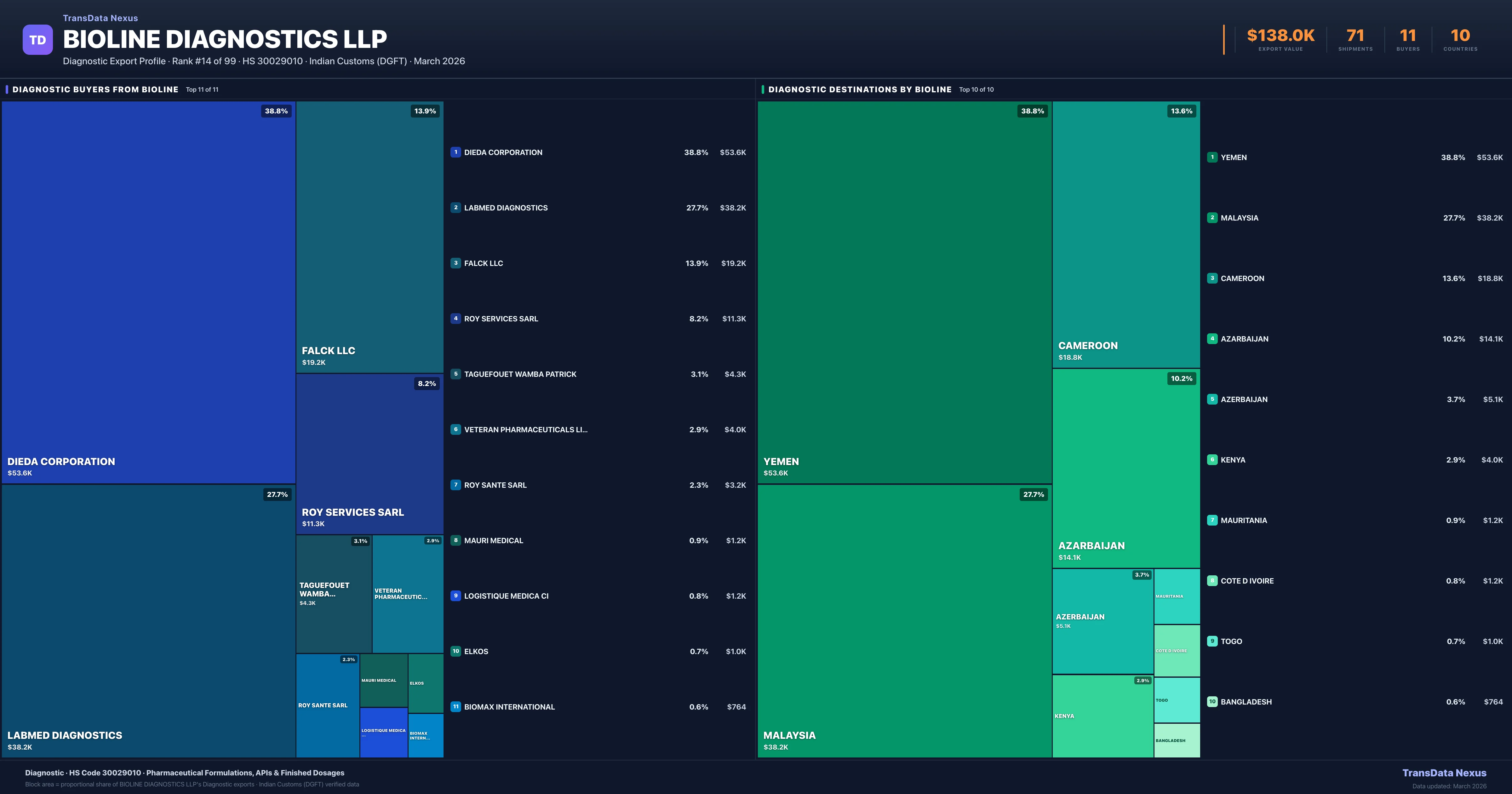Click the rank badge beside BANGLADESH
1512x794 pixels.
tap(1212, 701)
